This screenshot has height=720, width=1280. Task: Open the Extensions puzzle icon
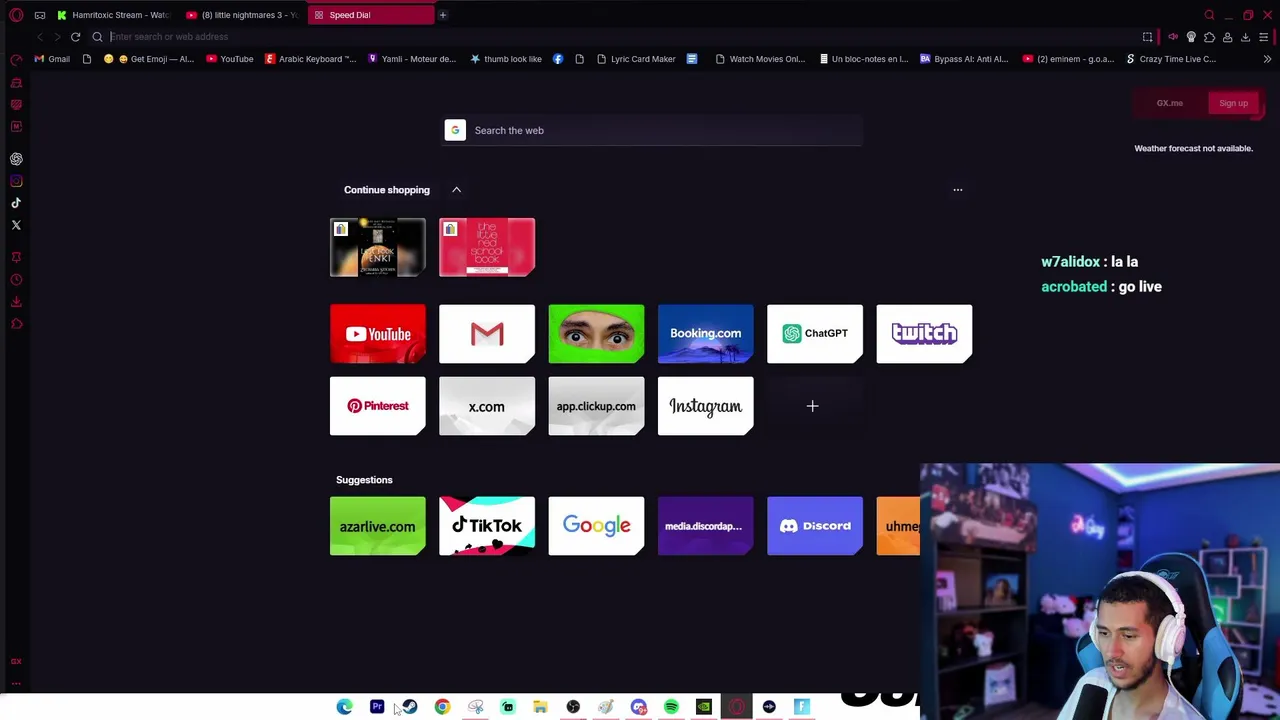click(x=1209, y=37)
